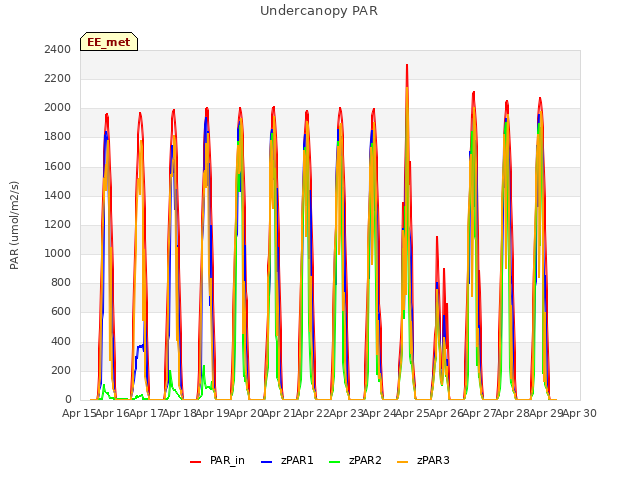This screenshot has width=640, height=480.
Task: Click the low Apr 25 peak near 1100
Action: [437, 238]
